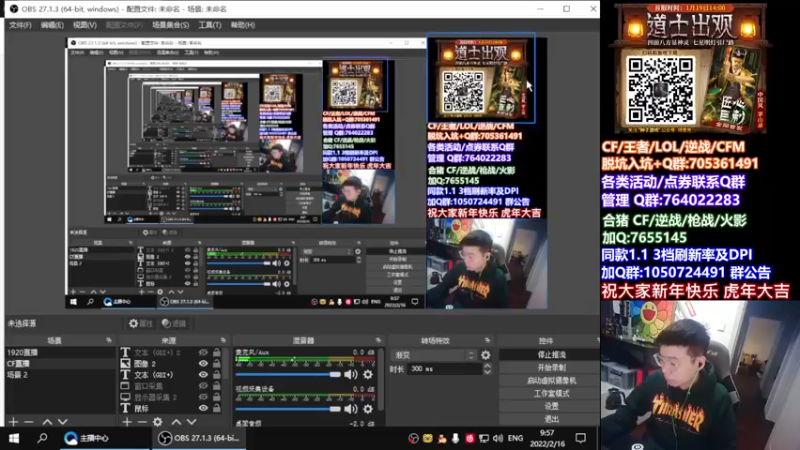Mute the 麦克风/Aux speaker icon
The width and height of the screenshot is (800, 450).
tap(351, 374)
